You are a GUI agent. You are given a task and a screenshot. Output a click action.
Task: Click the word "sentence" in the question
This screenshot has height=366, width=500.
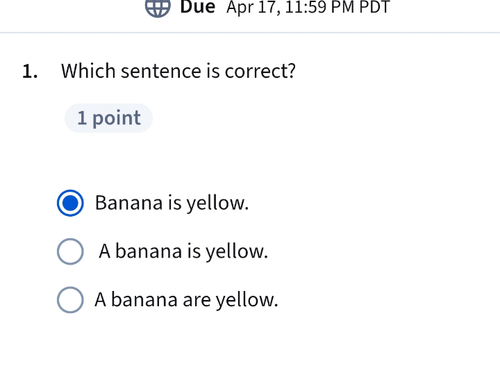click(161, 71)
